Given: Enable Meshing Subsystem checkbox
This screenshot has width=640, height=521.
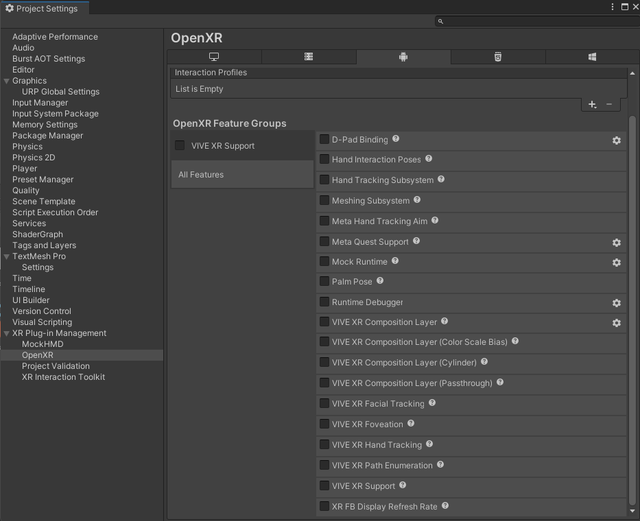Looking at the screenshot, I should point(324,200).
